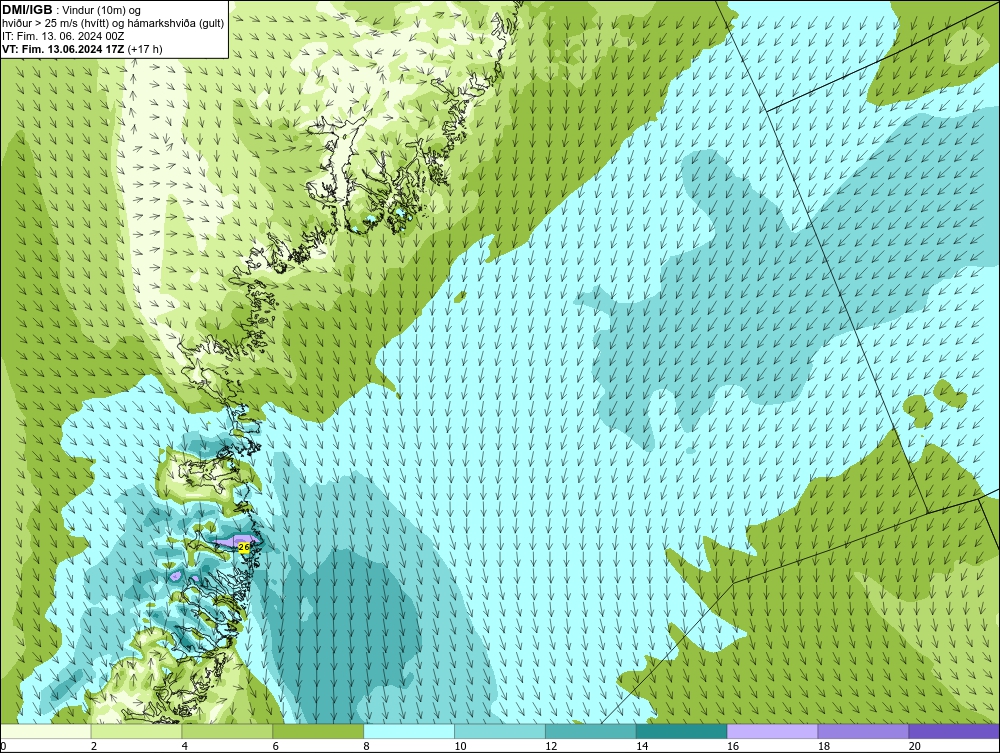Click the 20+ m/s dark purple swatch
The height and width of the screenshot is (753, 1000).
point(954,731)
